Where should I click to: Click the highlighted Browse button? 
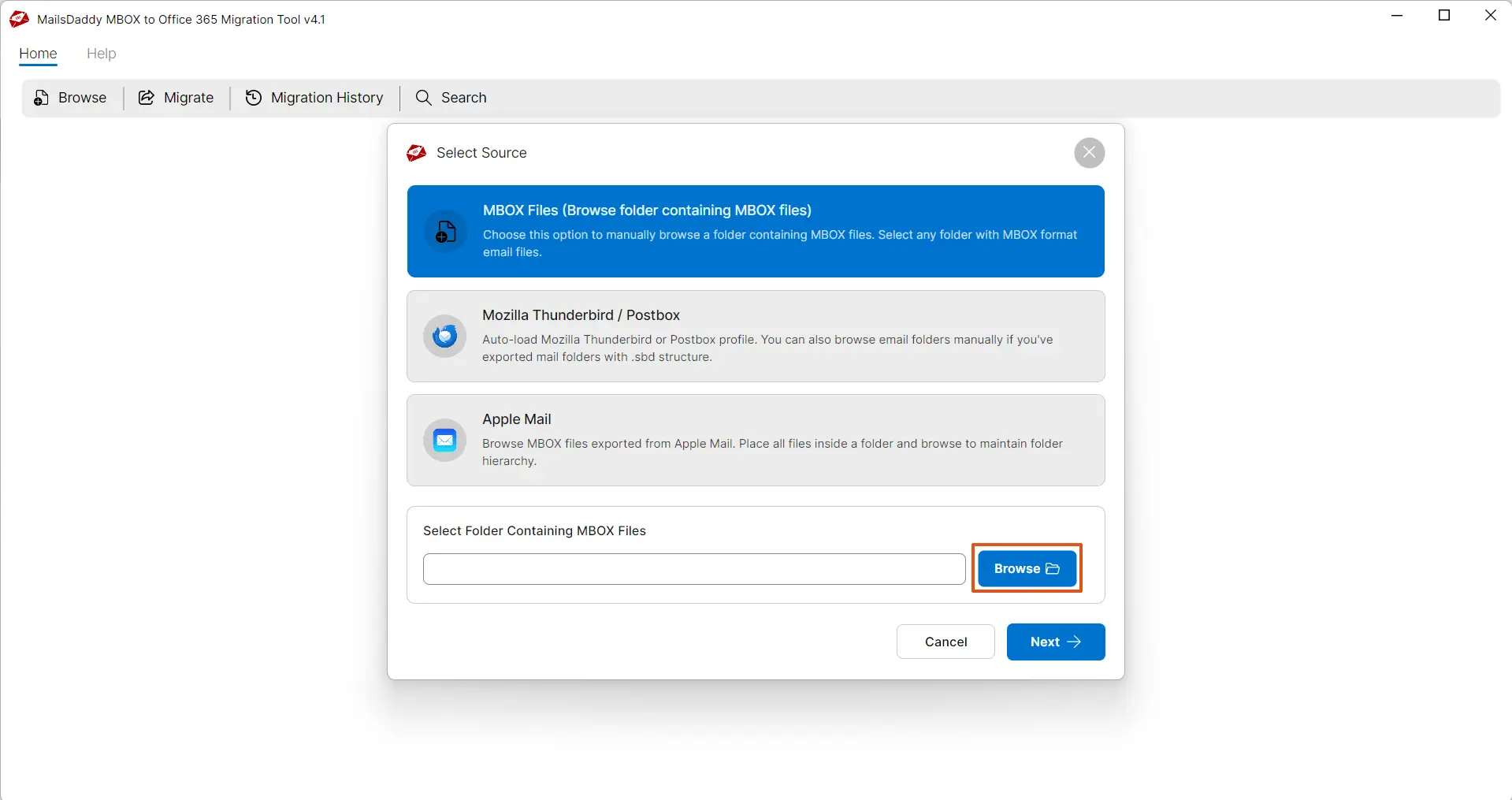point(1026,568)
